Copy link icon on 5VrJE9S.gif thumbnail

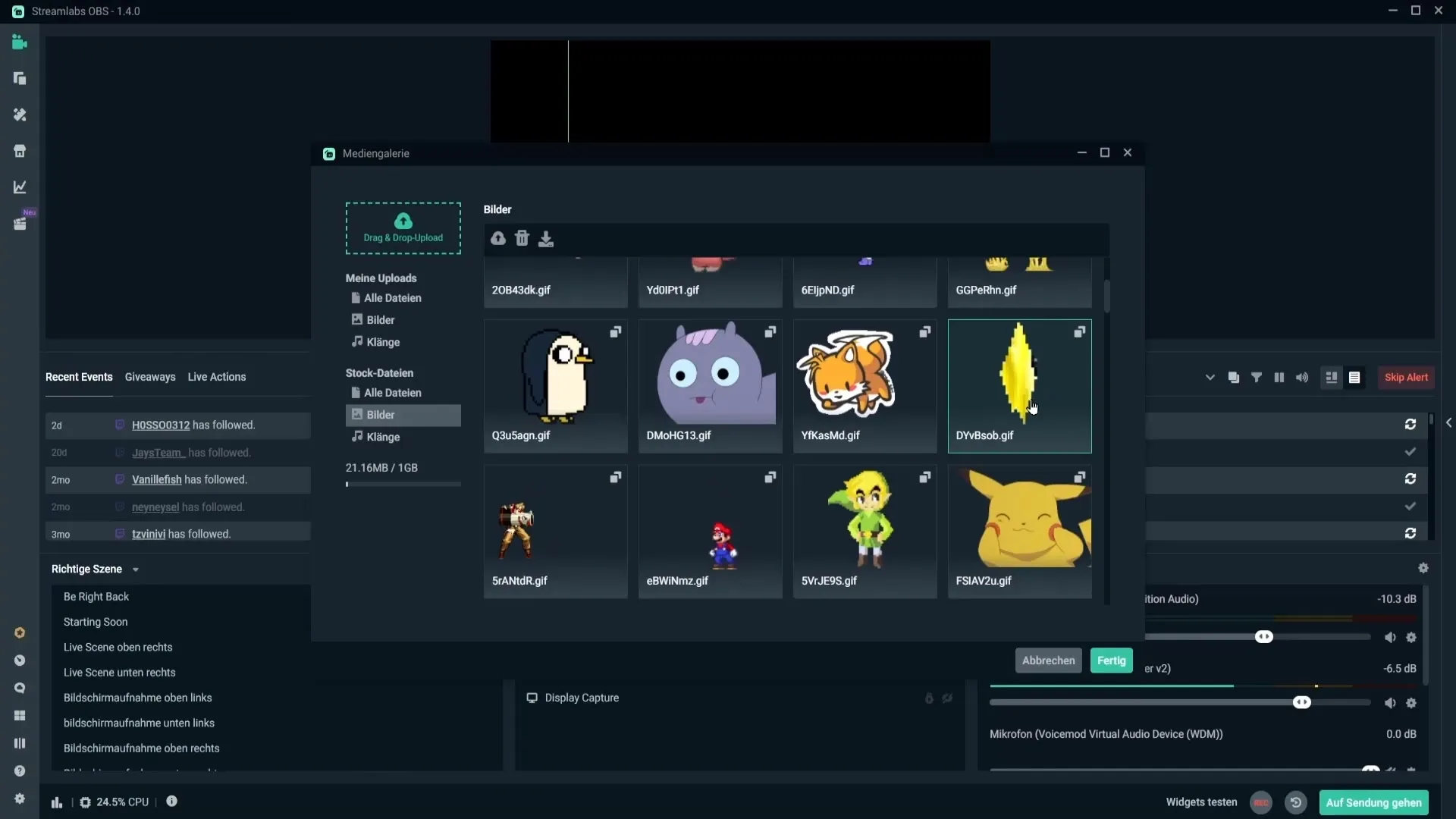(925, 477)
